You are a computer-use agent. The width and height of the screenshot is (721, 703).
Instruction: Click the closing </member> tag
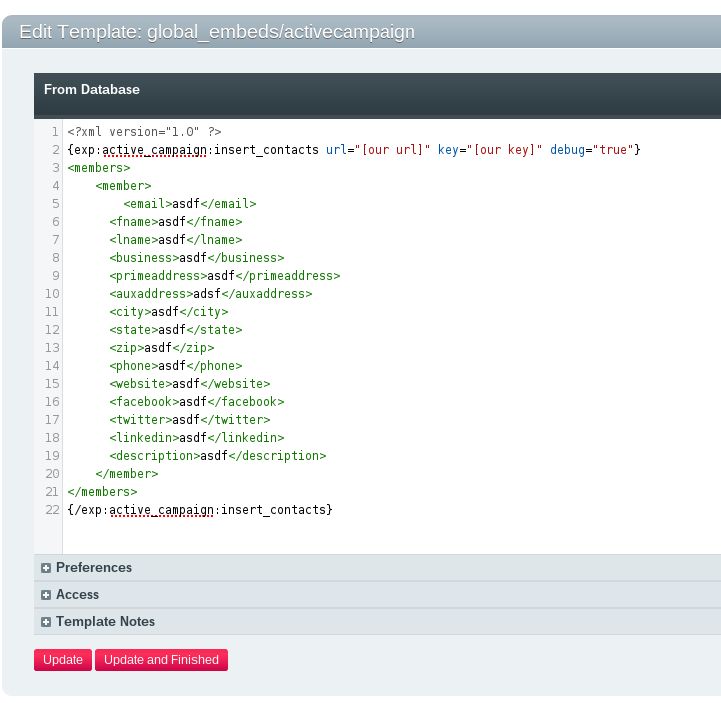coord(127,474)
